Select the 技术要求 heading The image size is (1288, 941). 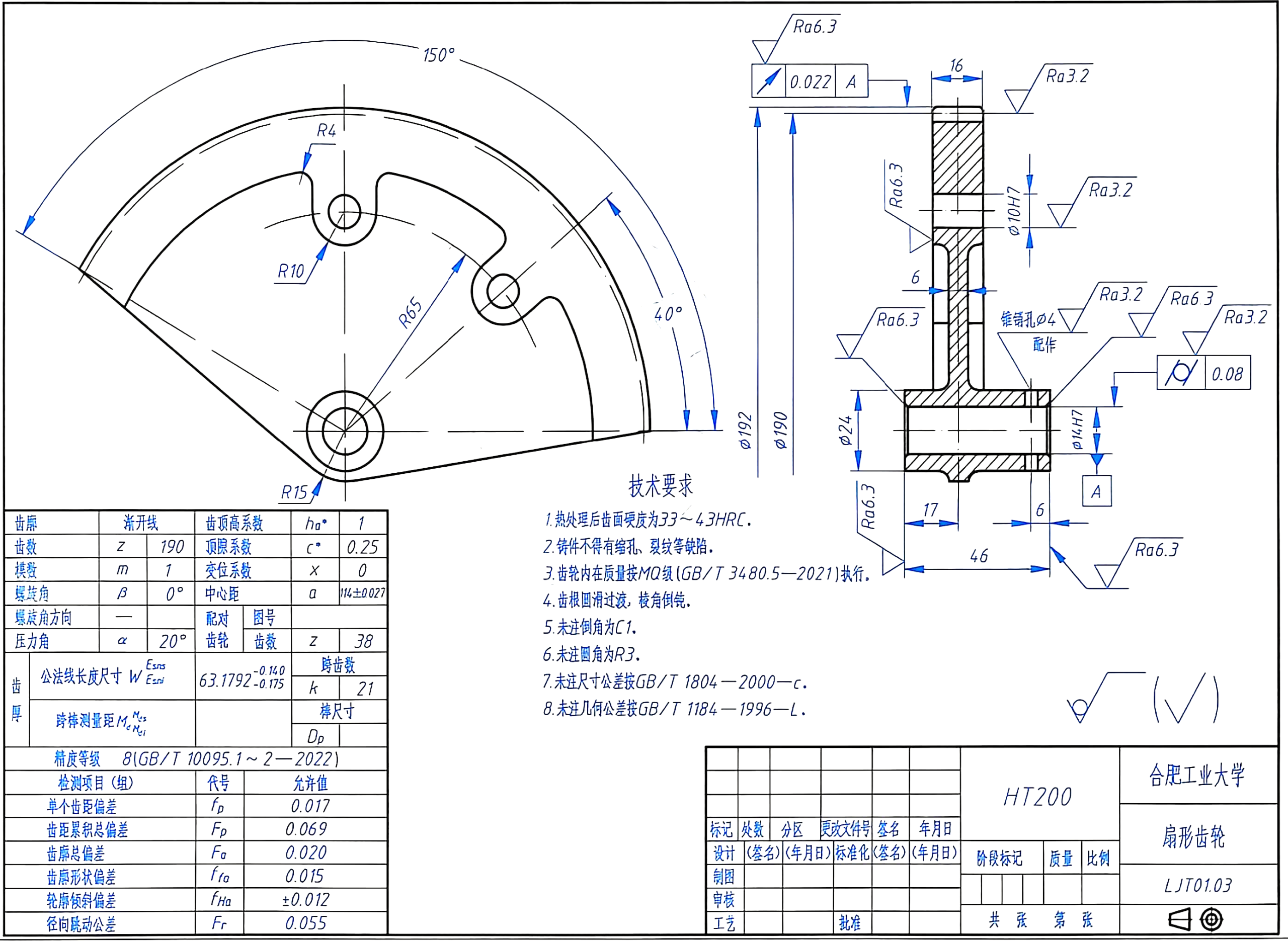[x=661, y=485]
